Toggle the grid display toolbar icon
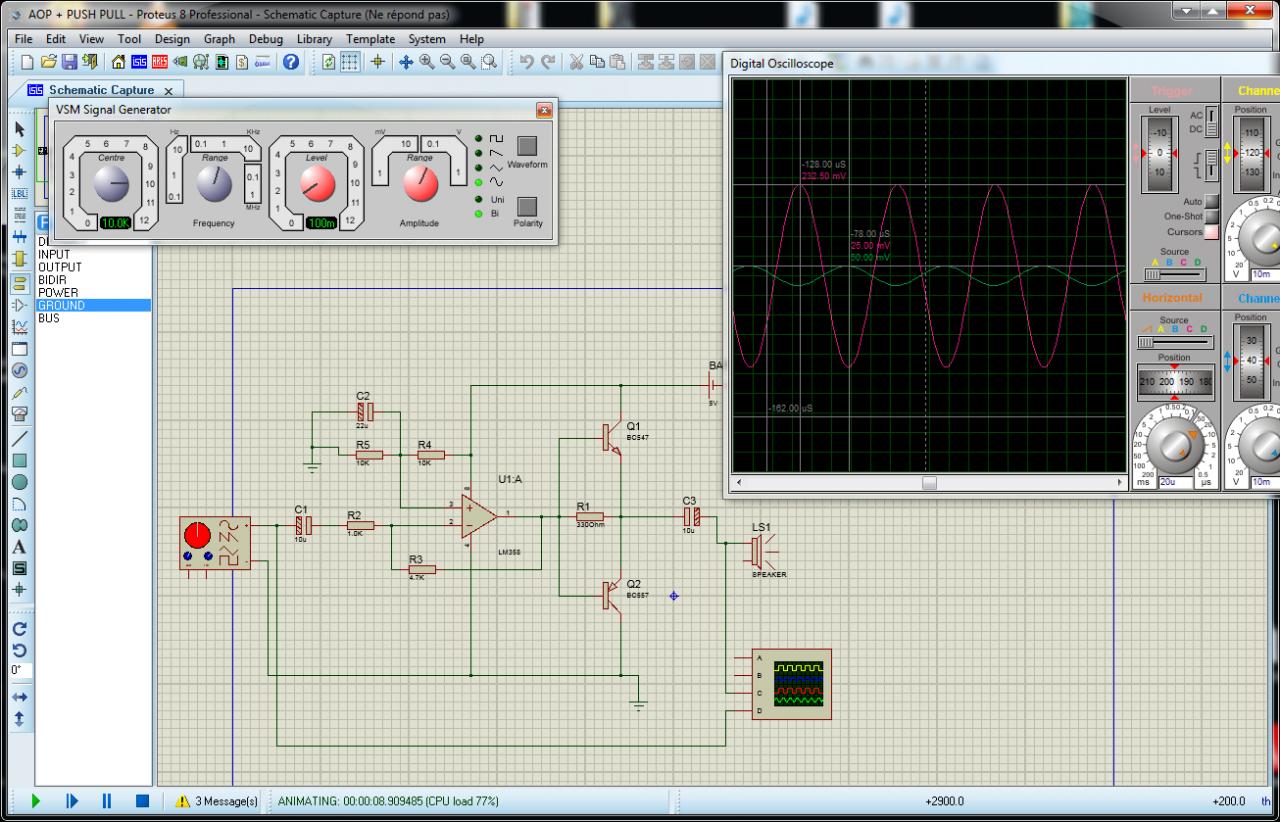The width and height of the screenshot is (1280, 822). click(350, 62)
